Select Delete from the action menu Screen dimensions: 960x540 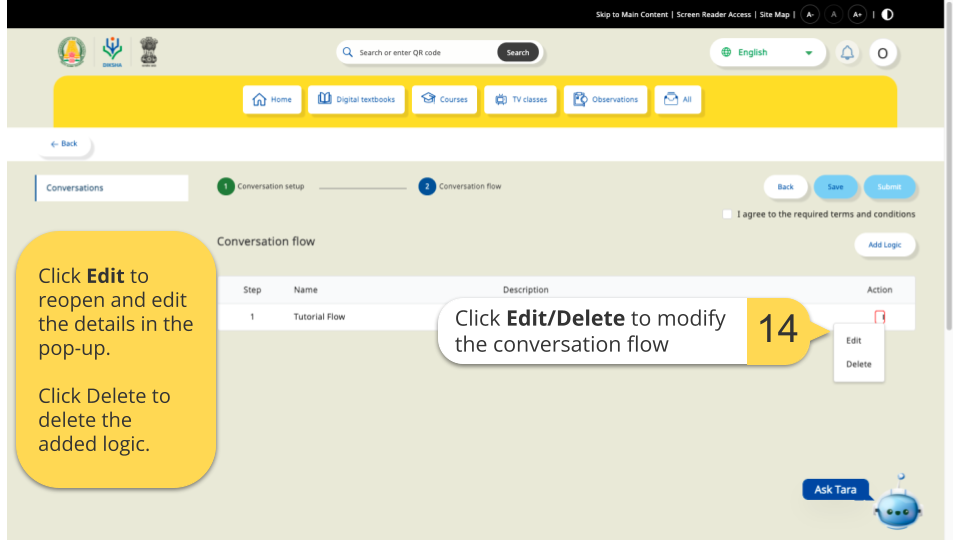tap(858, 364)
